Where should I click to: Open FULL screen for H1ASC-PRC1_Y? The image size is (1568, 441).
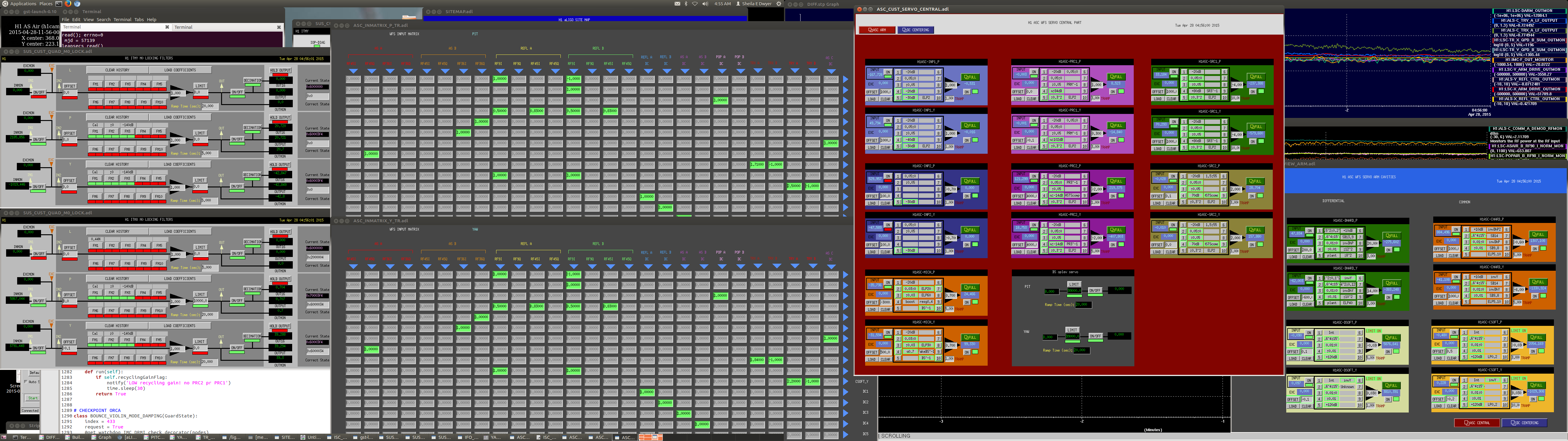pos(1116,126)
